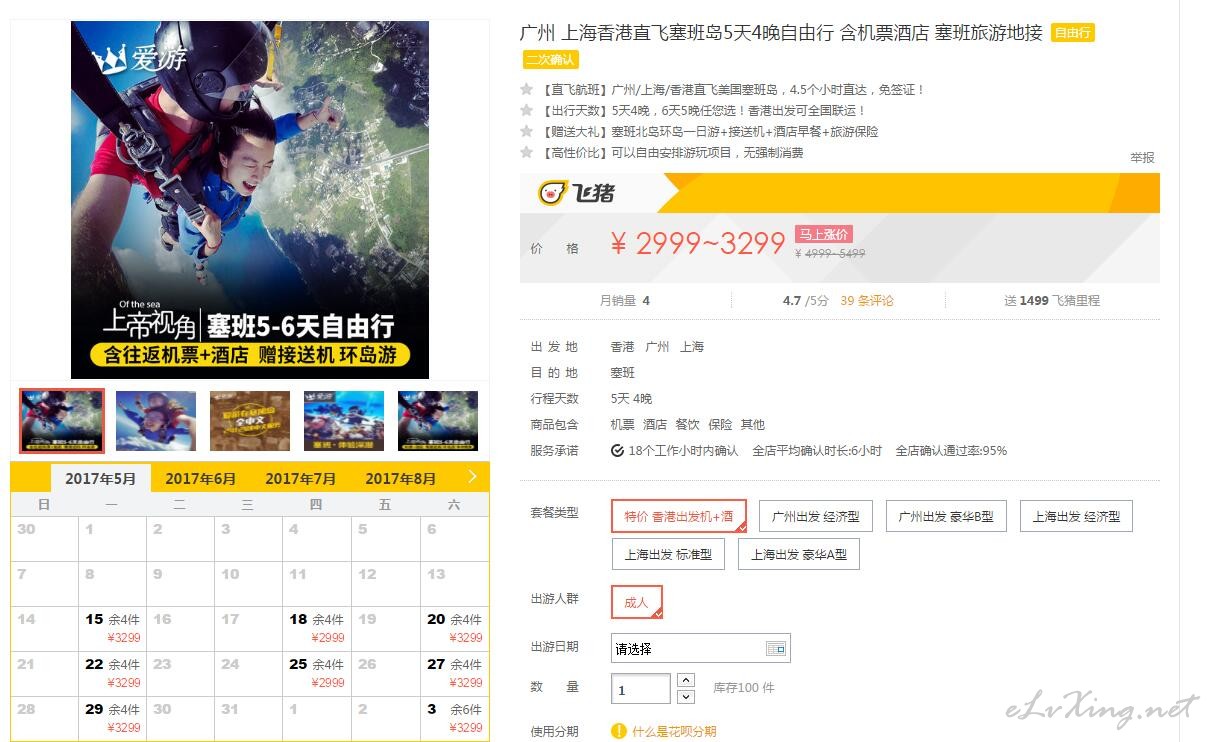Open the calendar picker icon in date field

[775, 648]
